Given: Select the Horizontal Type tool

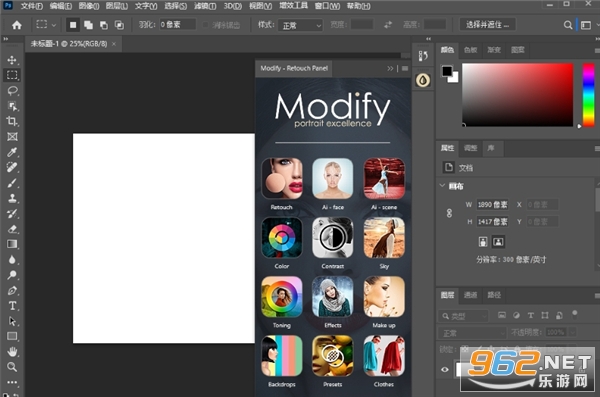Looking at the screenshot, I should (x=12, y=306).
